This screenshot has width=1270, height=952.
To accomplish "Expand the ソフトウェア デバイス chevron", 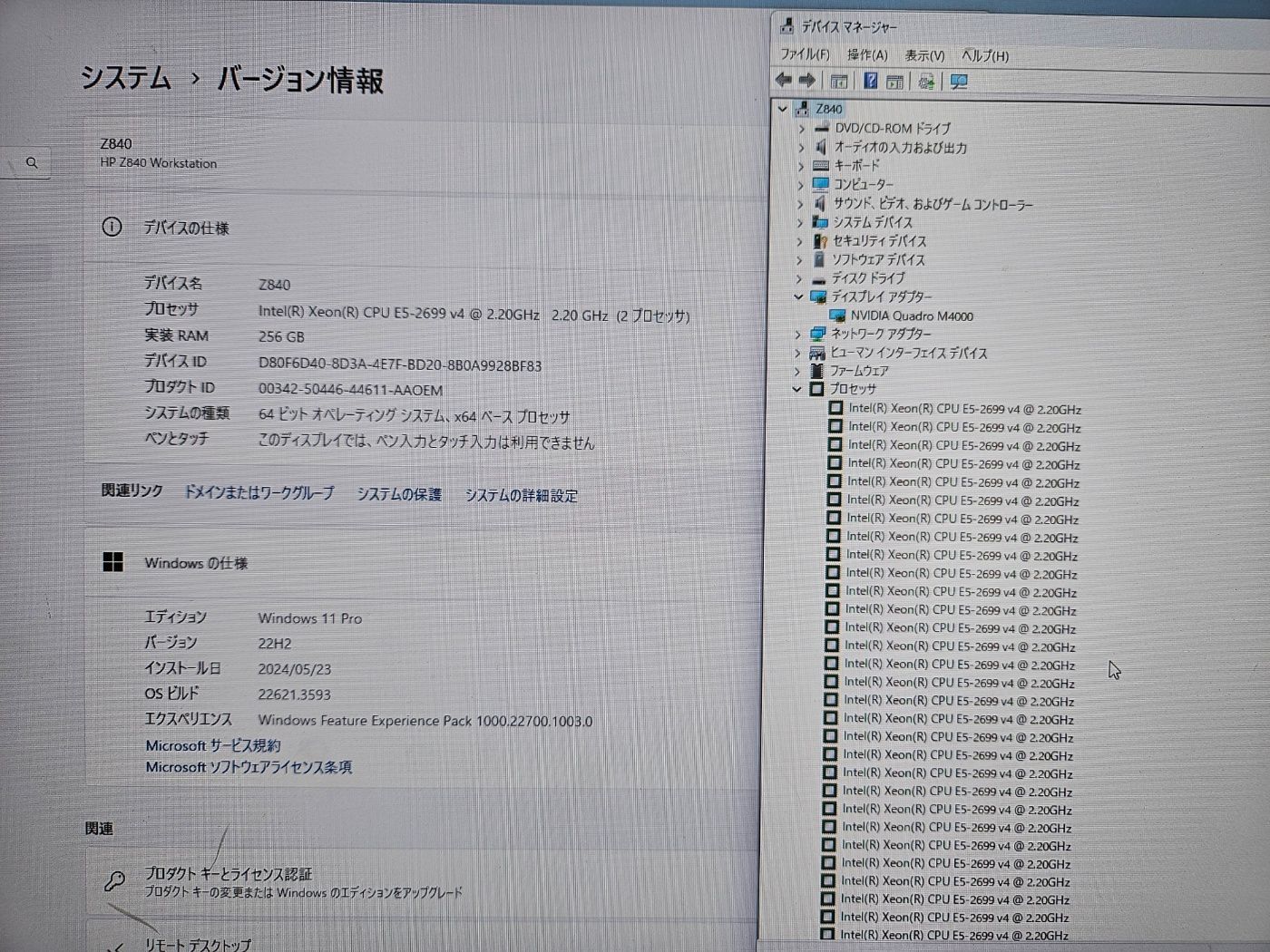I will coord(799,260).
